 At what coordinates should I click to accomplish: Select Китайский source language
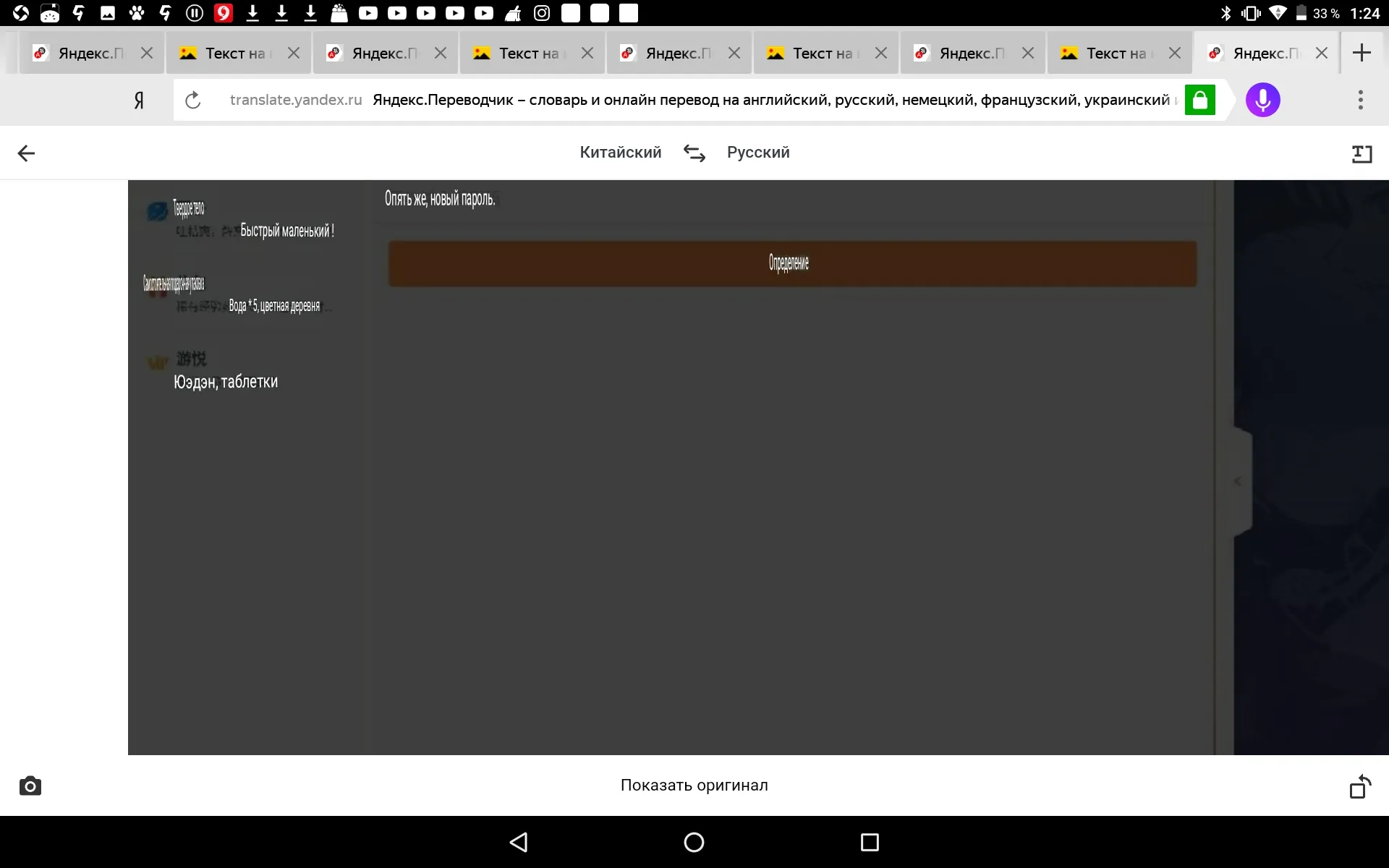(x=621, y=153)
